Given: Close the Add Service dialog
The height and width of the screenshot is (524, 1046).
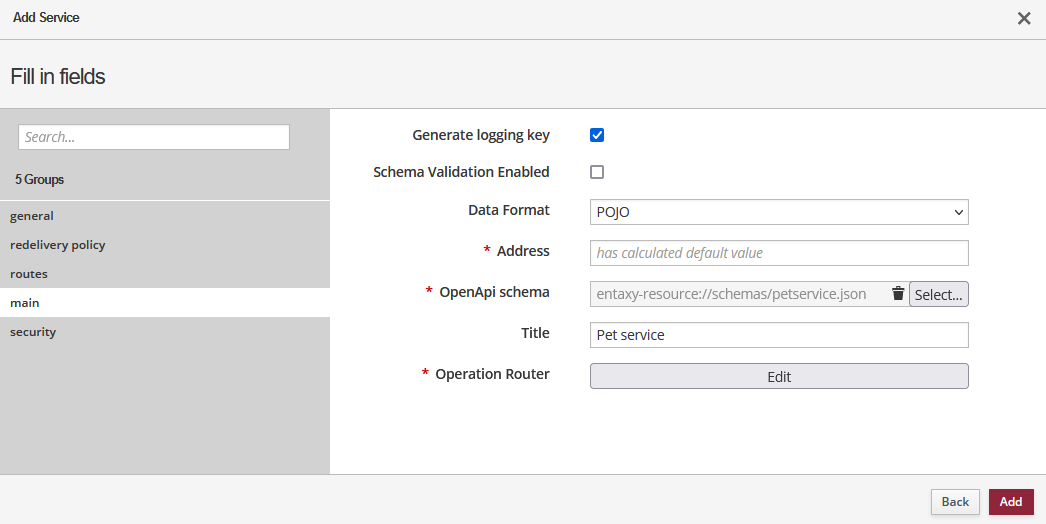Looking at the screenshot, I should tap(1023, 18).
